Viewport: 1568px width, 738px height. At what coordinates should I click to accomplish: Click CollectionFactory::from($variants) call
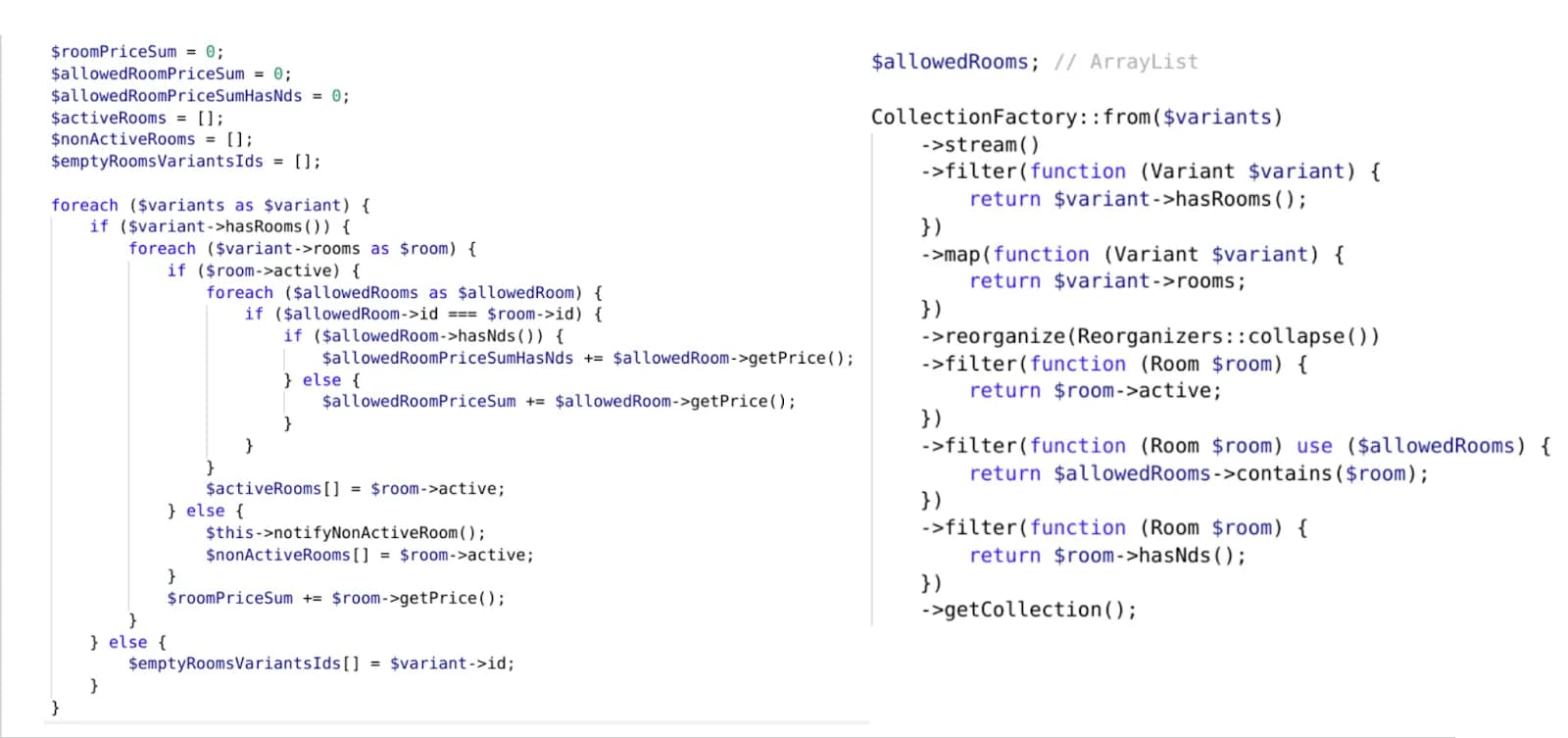pos(1077,117)
